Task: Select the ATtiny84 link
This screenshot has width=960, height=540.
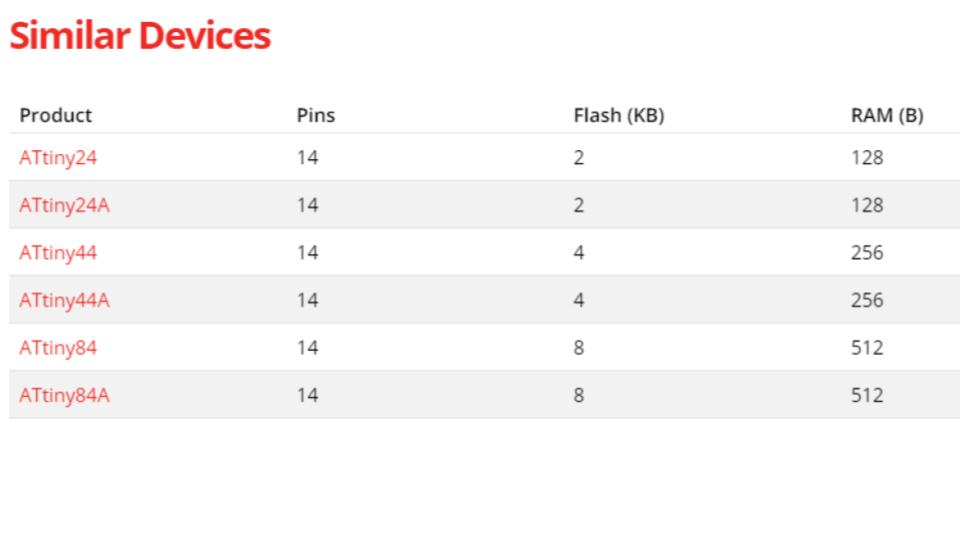Action: pos(58,348)
